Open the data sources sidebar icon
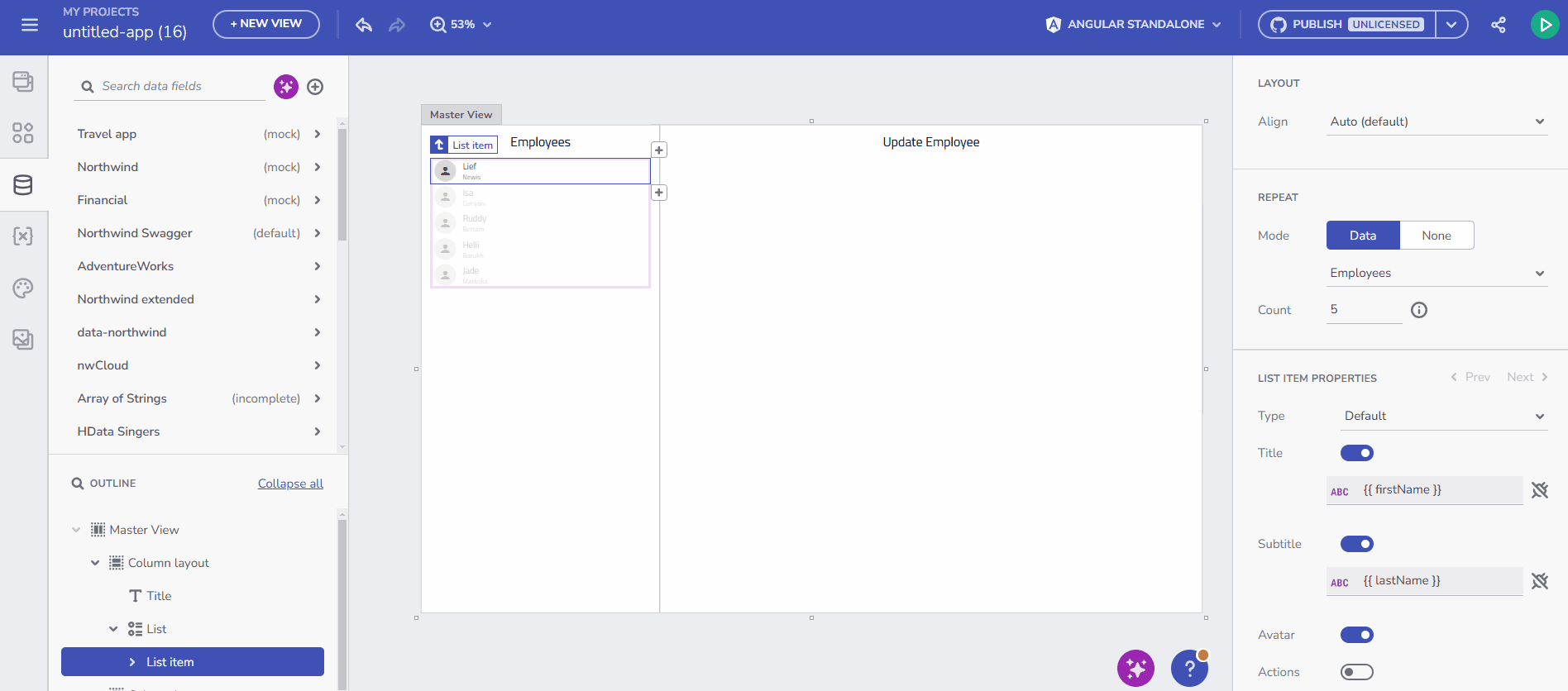Viewport: 1568px width, 691px height. click(23, 185)
